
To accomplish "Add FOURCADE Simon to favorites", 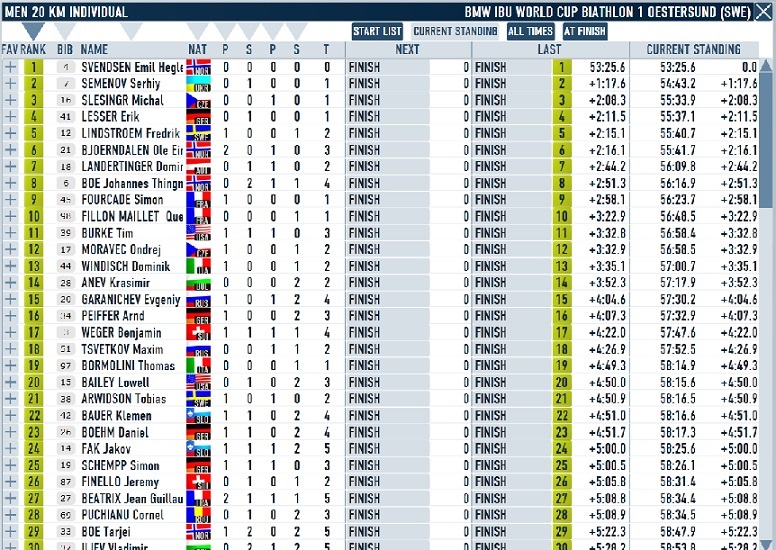I will coord(10,200).
